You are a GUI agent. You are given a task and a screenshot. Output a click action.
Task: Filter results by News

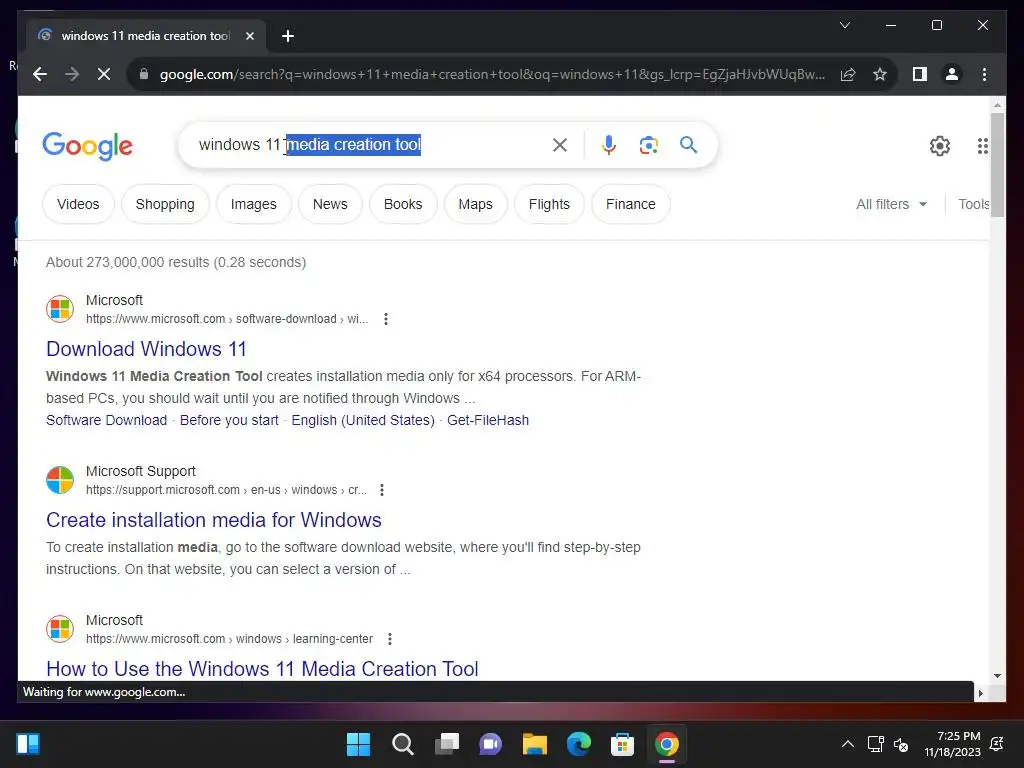click(330, 204)
